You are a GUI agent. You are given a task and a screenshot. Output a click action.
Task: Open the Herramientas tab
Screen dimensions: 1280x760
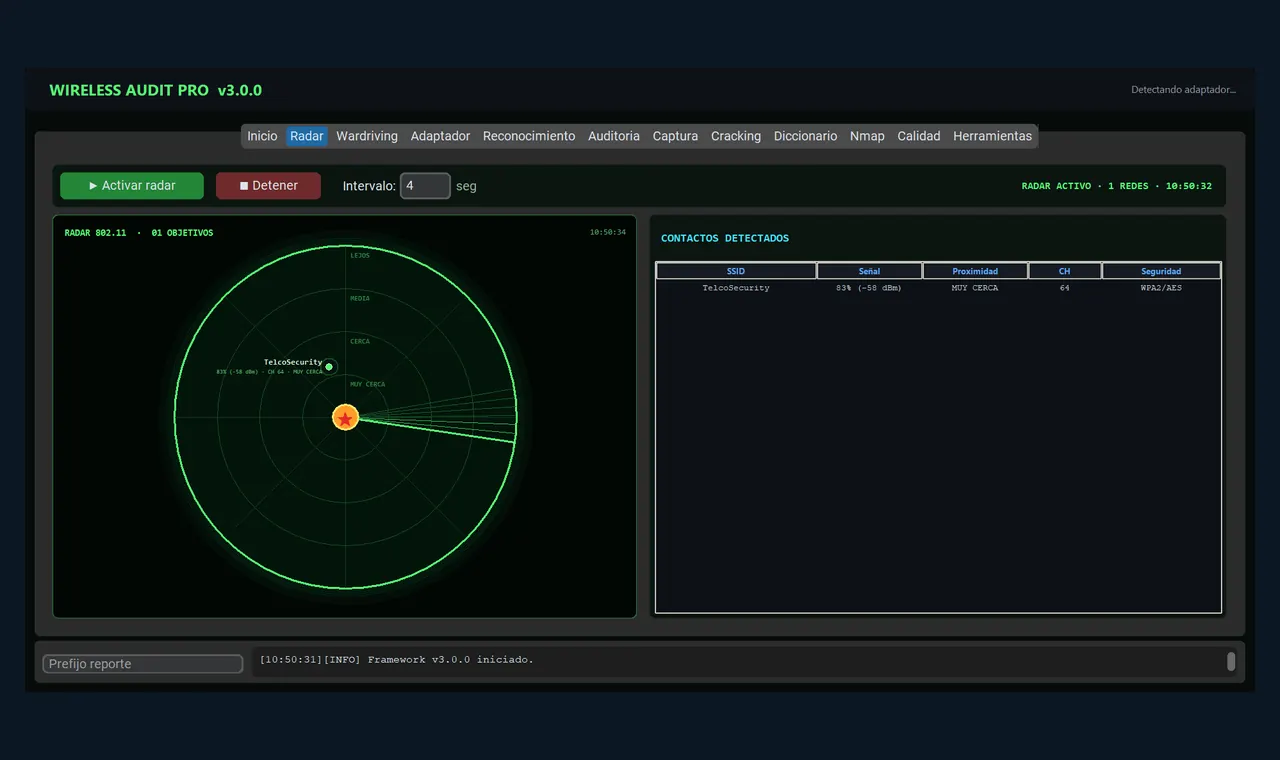pos(992,136)
